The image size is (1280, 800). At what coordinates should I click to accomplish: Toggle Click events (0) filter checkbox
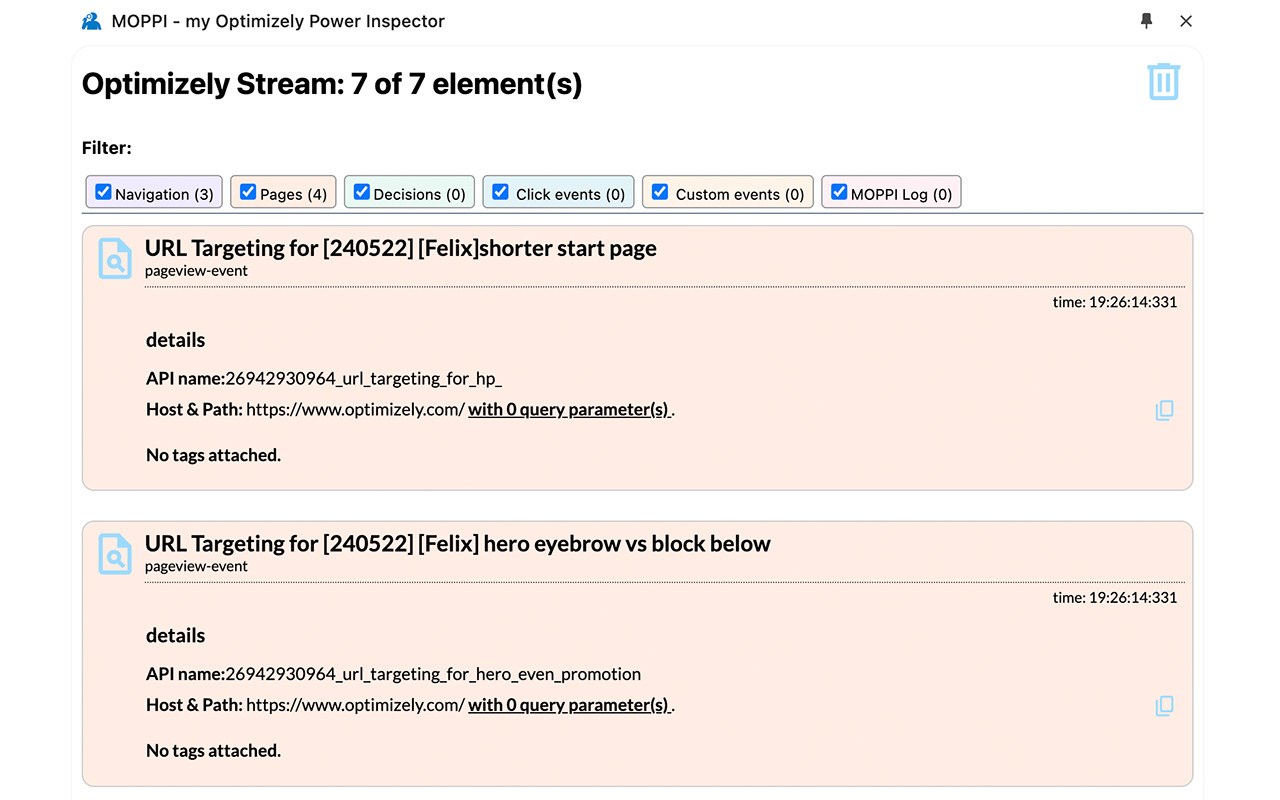click(x=500, y=192)
